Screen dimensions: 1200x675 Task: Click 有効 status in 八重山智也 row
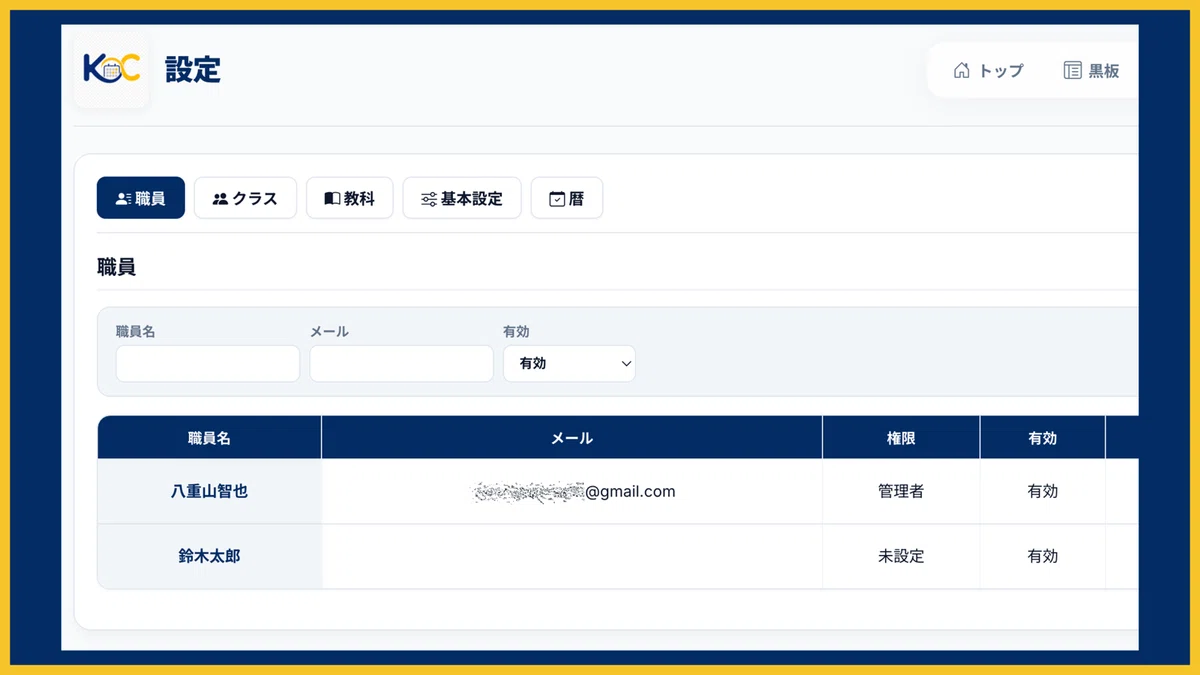click(1043, 491)
